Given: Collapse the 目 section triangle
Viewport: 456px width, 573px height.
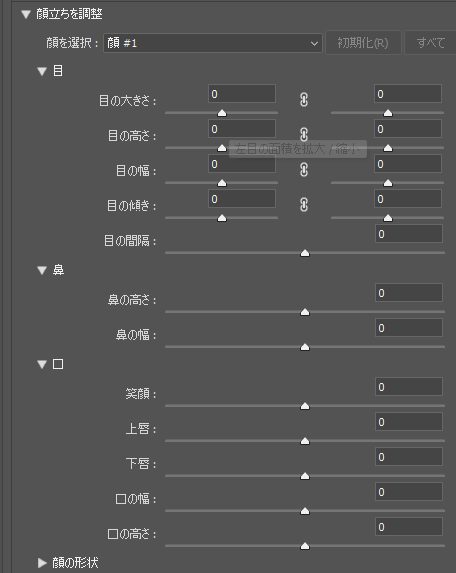Looking at the screenshot, I should pyautogui.click(x=42, y=71).
